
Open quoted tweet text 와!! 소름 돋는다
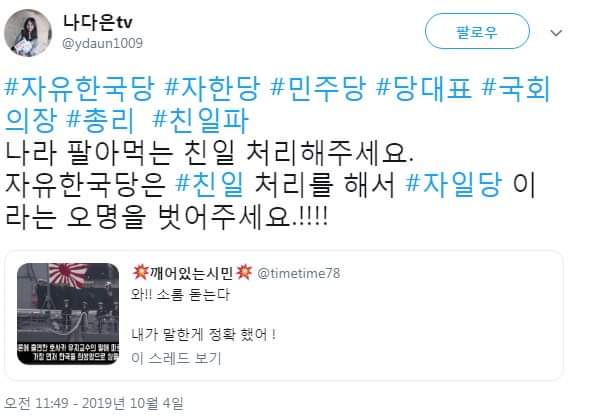[180, 295]
